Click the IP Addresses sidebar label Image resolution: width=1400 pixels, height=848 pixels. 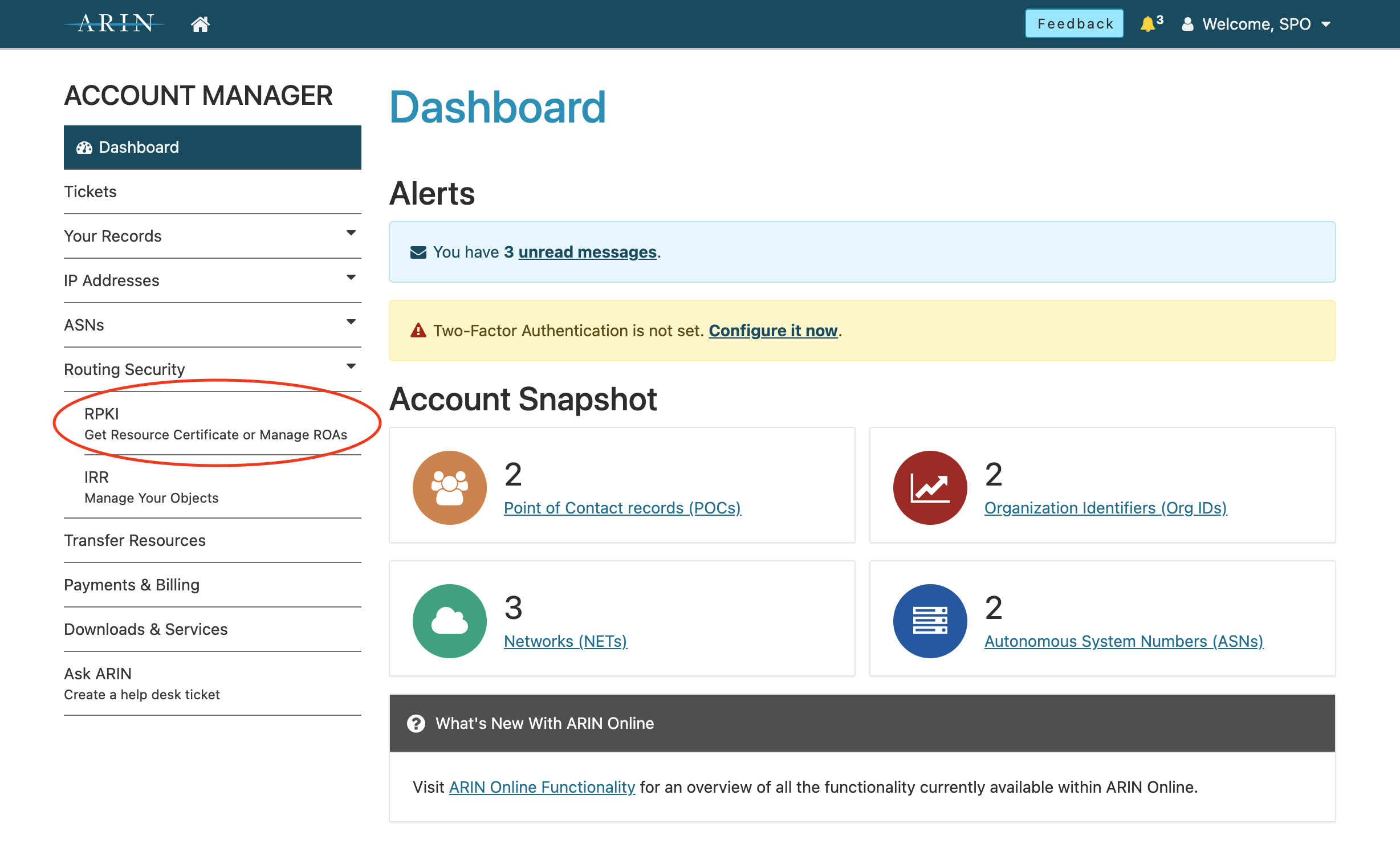(112, 281)
